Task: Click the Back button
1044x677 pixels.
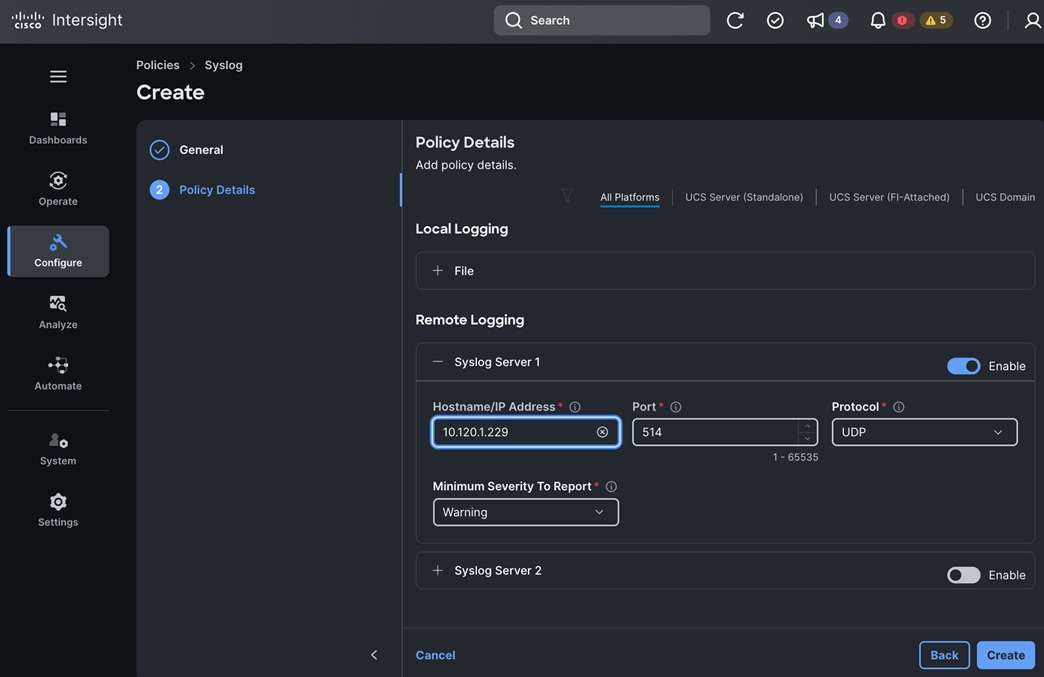Action: click(944, 655)
